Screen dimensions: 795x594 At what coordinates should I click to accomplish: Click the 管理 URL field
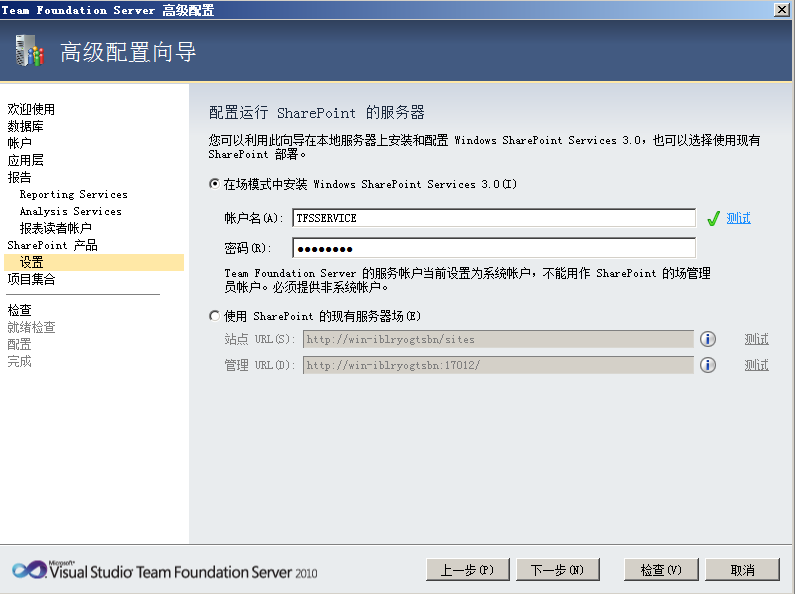click(498, 365)
